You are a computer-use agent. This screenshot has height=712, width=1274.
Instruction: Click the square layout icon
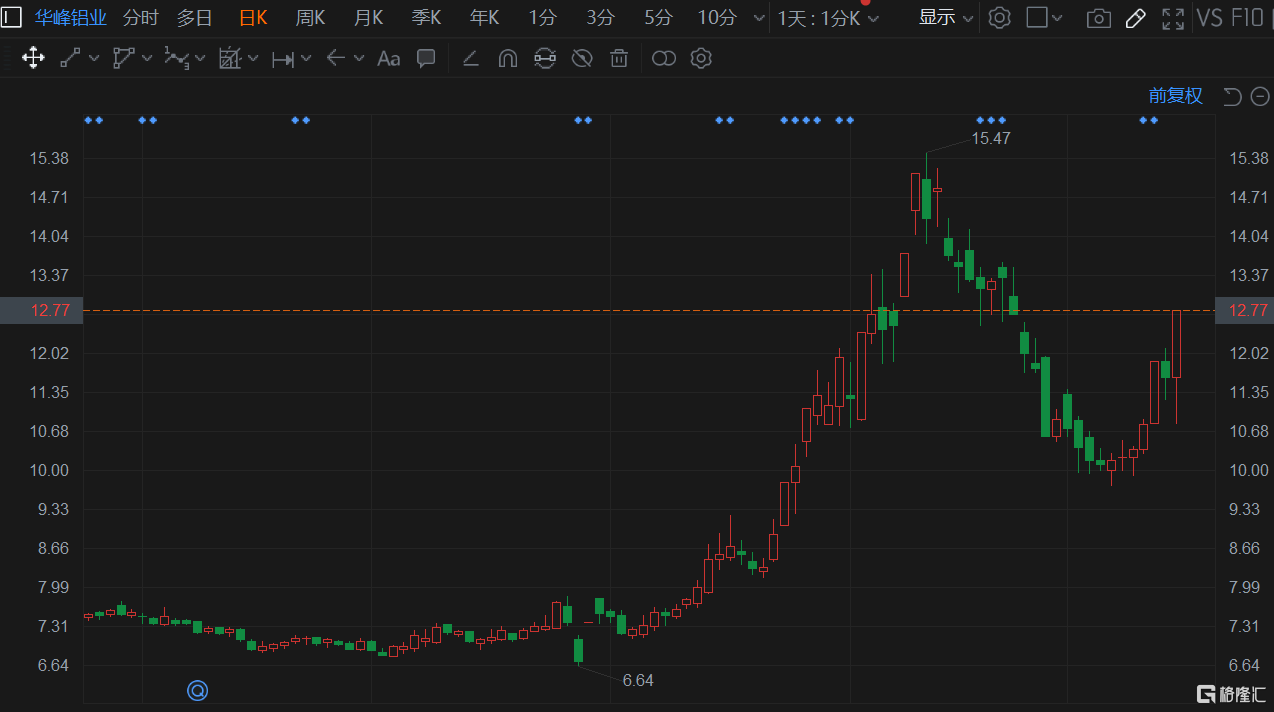click(1037, 17)
